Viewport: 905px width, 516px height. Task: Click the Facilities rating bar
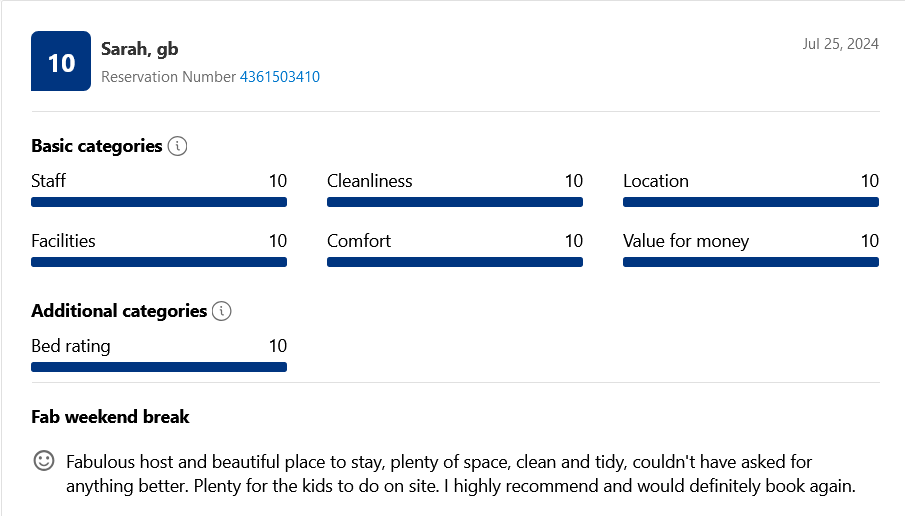pyautogui.click(x=159, y=262)
